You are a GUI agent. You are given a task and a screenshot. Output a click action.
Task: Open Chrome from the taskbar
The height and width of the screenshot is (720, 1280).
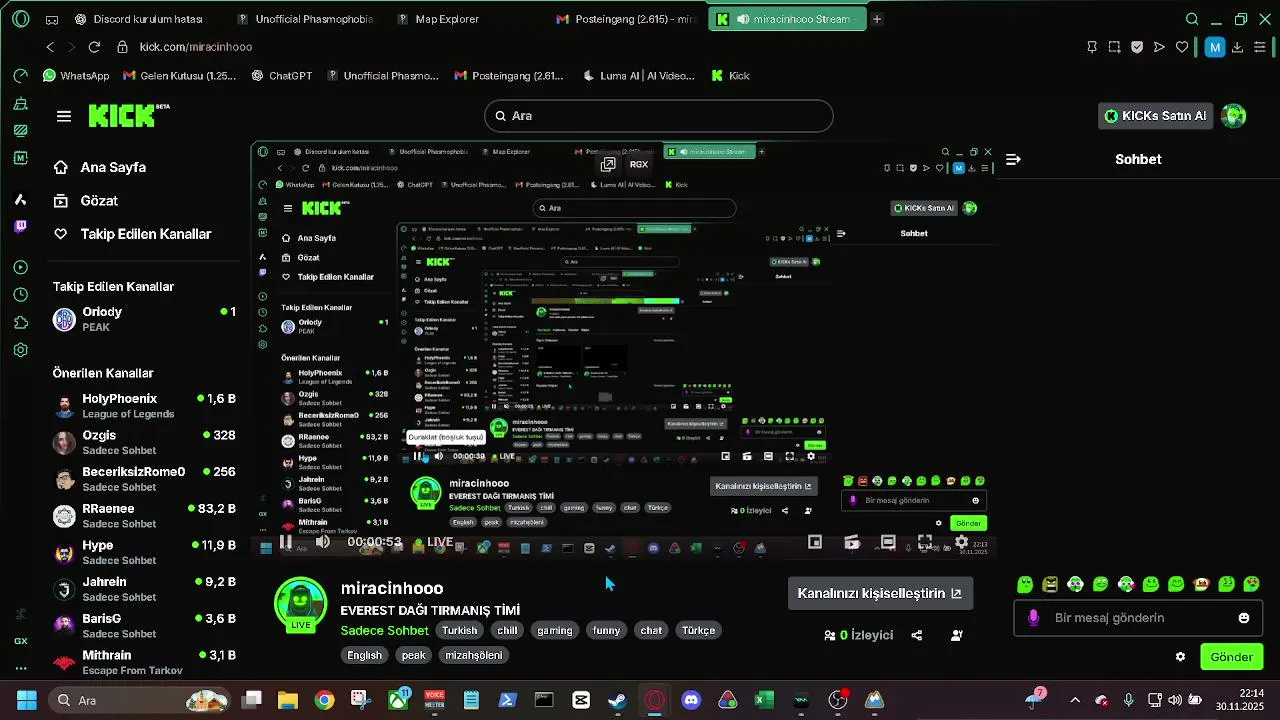pos(324,700)
